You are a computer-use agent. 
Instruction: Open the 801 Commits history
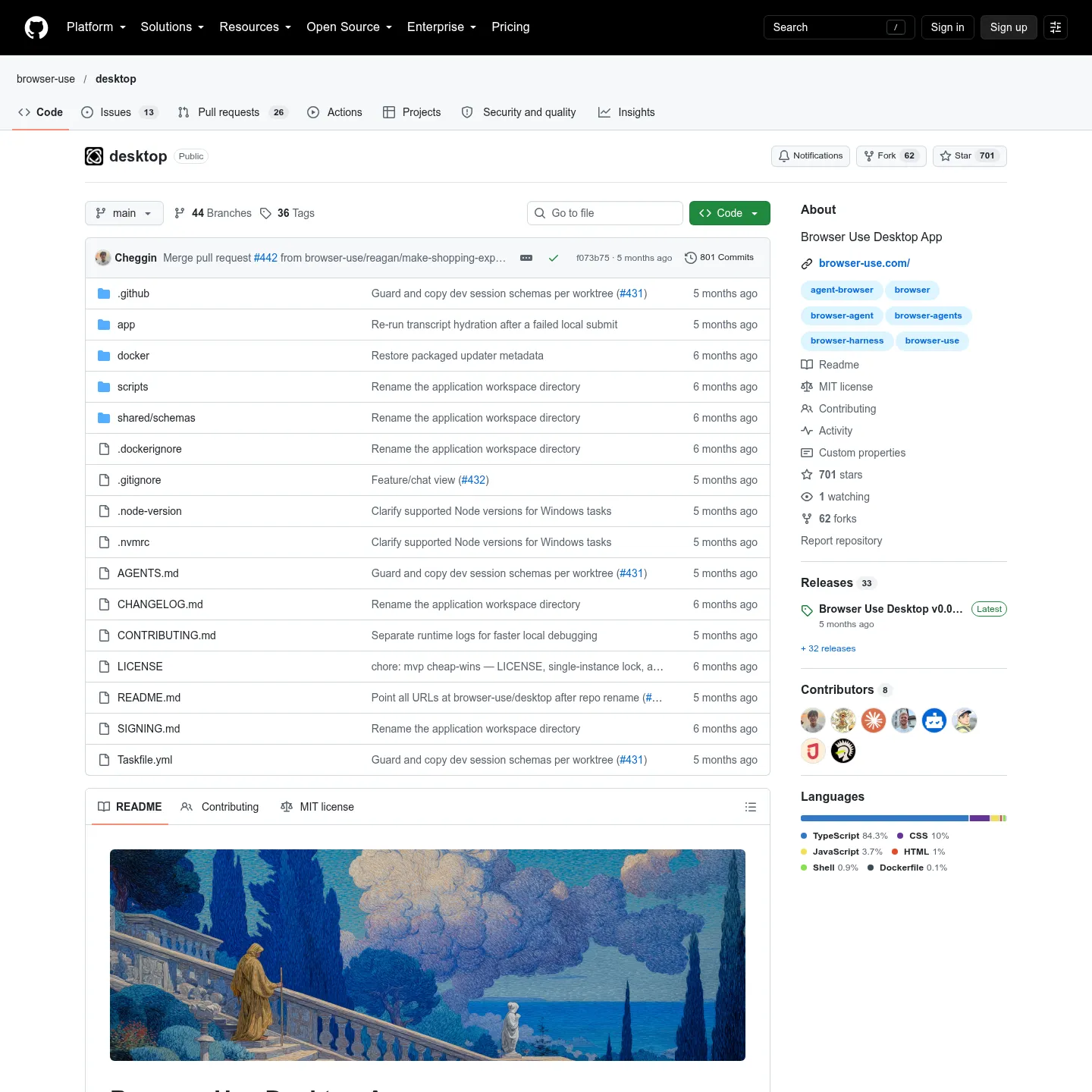pyautogui.click(x=719, y=258)
